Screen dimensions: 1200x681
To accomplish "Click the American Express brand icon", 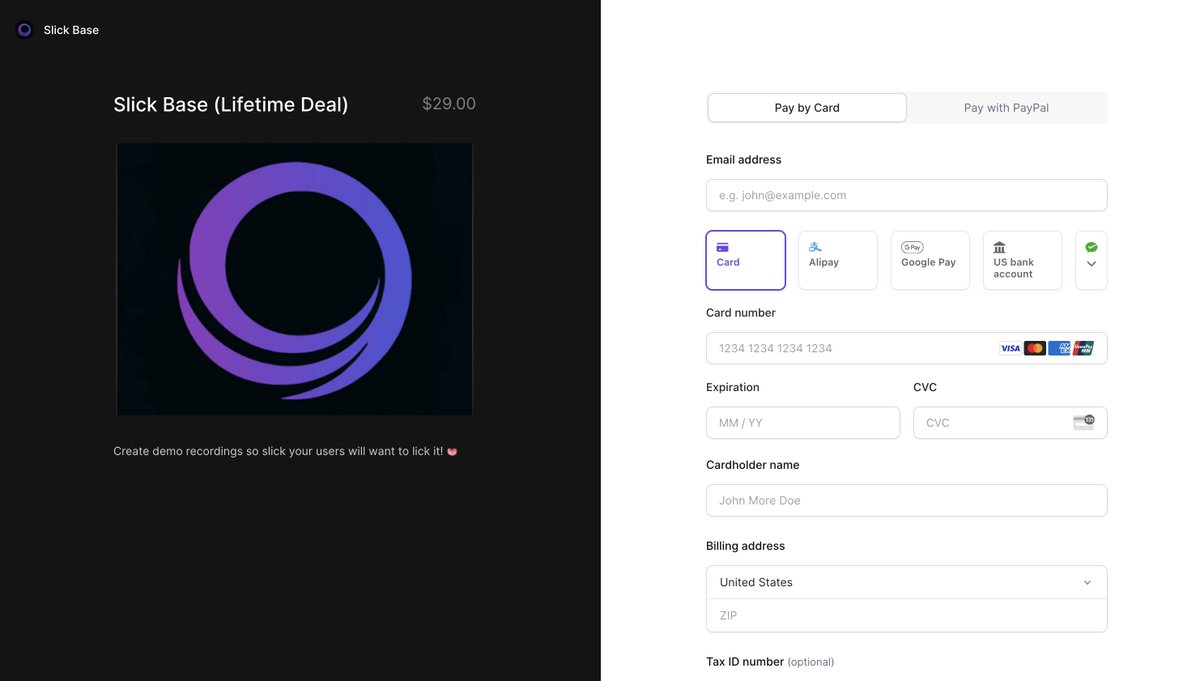I will 1059,348.
